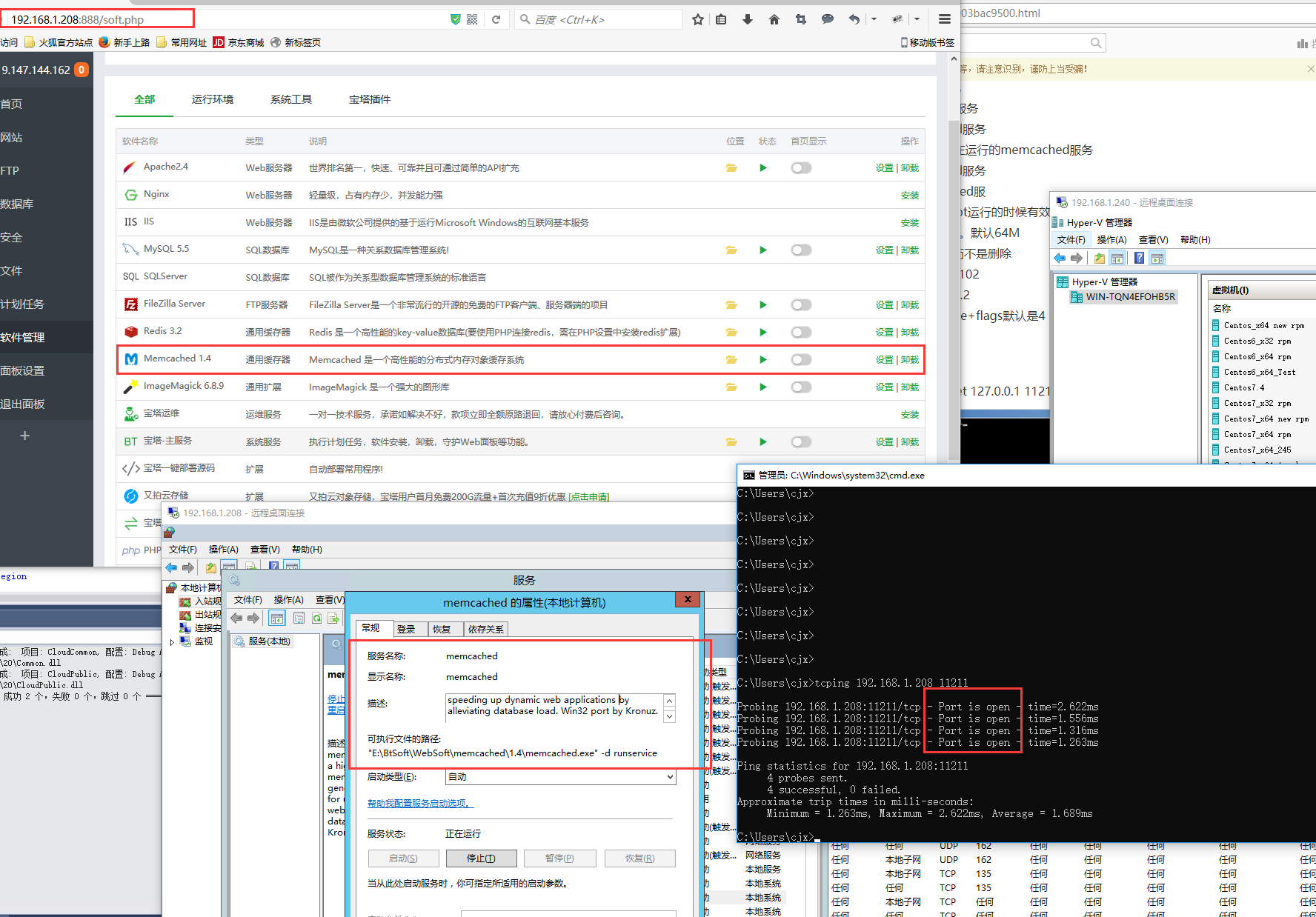Viewport: 1316px width, 917px height.
Task: Open Apache2.4 install folder icon
Action: point(731,168)
